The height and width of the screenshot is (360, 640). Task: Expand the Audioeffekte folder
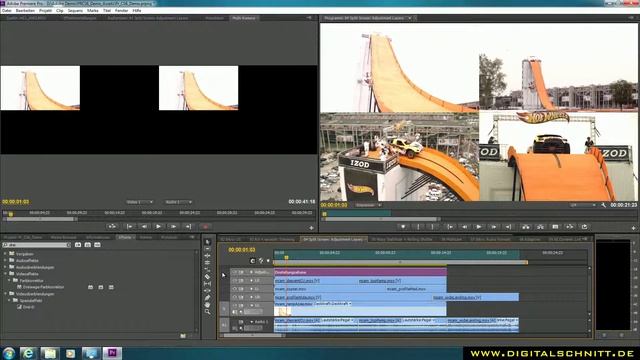pos(5,260)
